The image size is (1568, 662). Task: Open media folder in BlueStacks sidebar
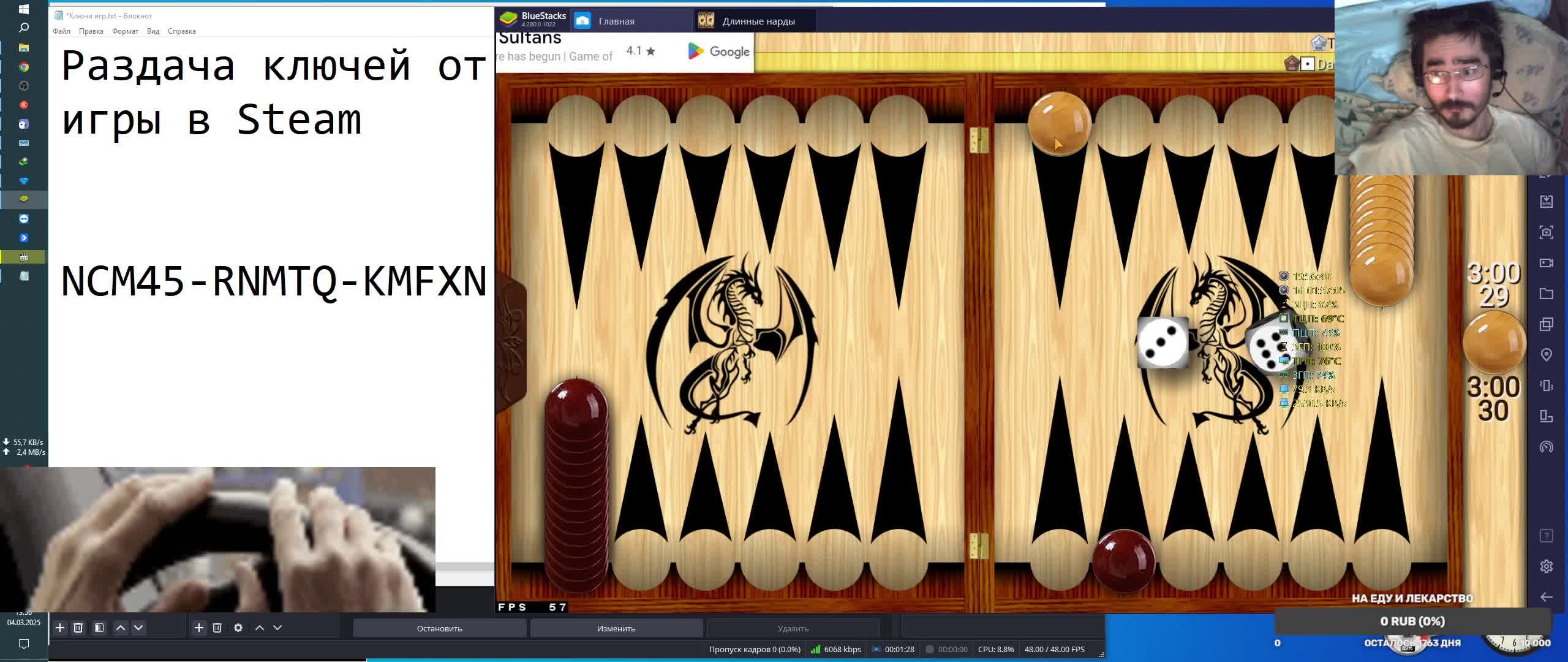pos(1546,294)
